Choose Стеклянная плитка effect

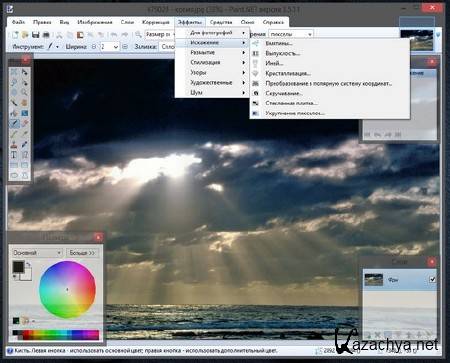(x=330, y=103)
